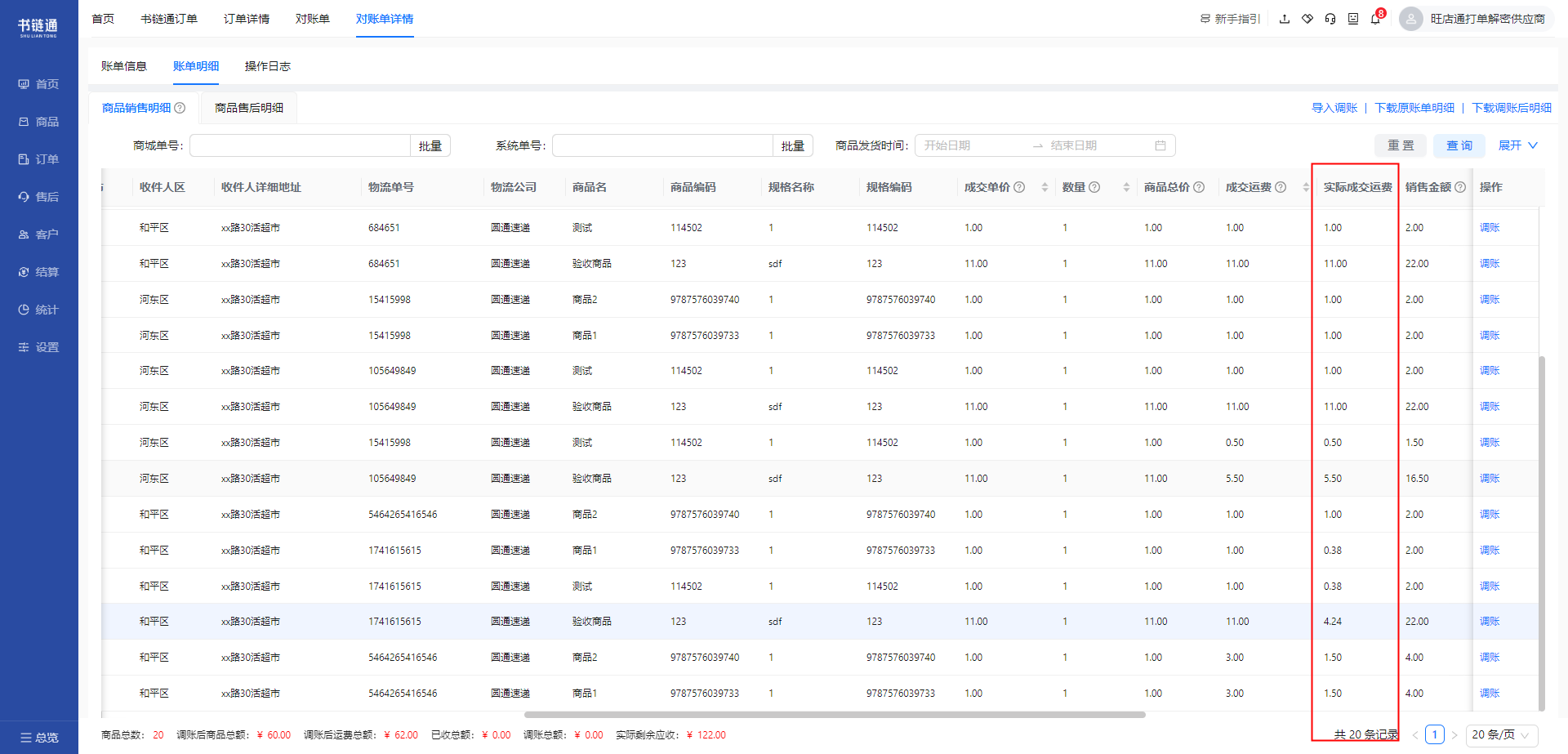Click the user avatar icon

(x=1411, y=19)
